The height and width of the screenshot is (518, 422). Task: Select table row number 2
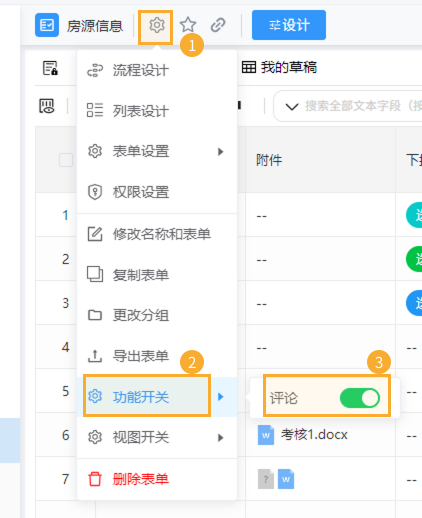(x=66, y=259)
